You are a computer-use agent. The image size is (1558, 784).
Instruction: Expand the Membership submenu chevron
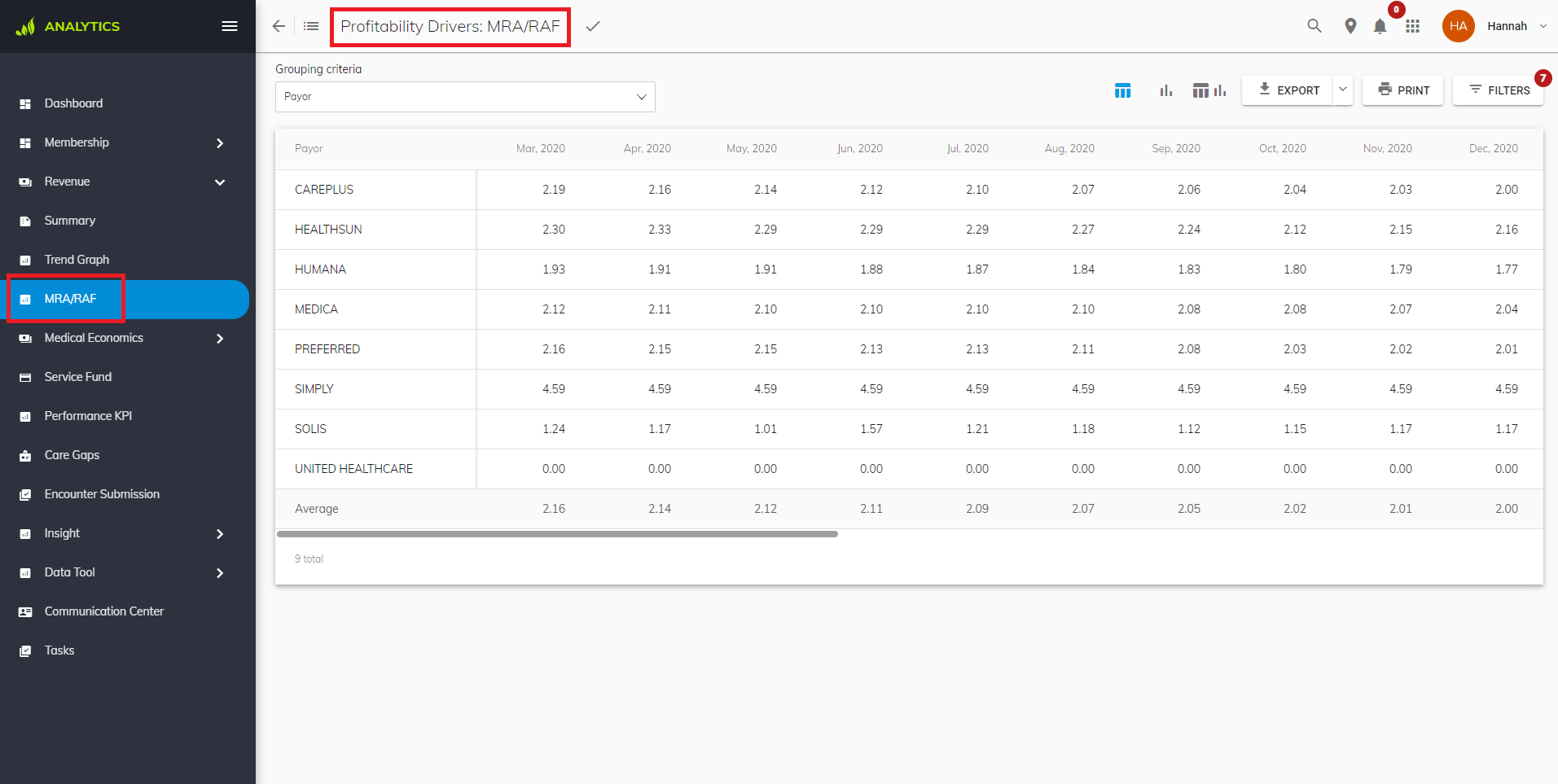[x=220, y=143]
